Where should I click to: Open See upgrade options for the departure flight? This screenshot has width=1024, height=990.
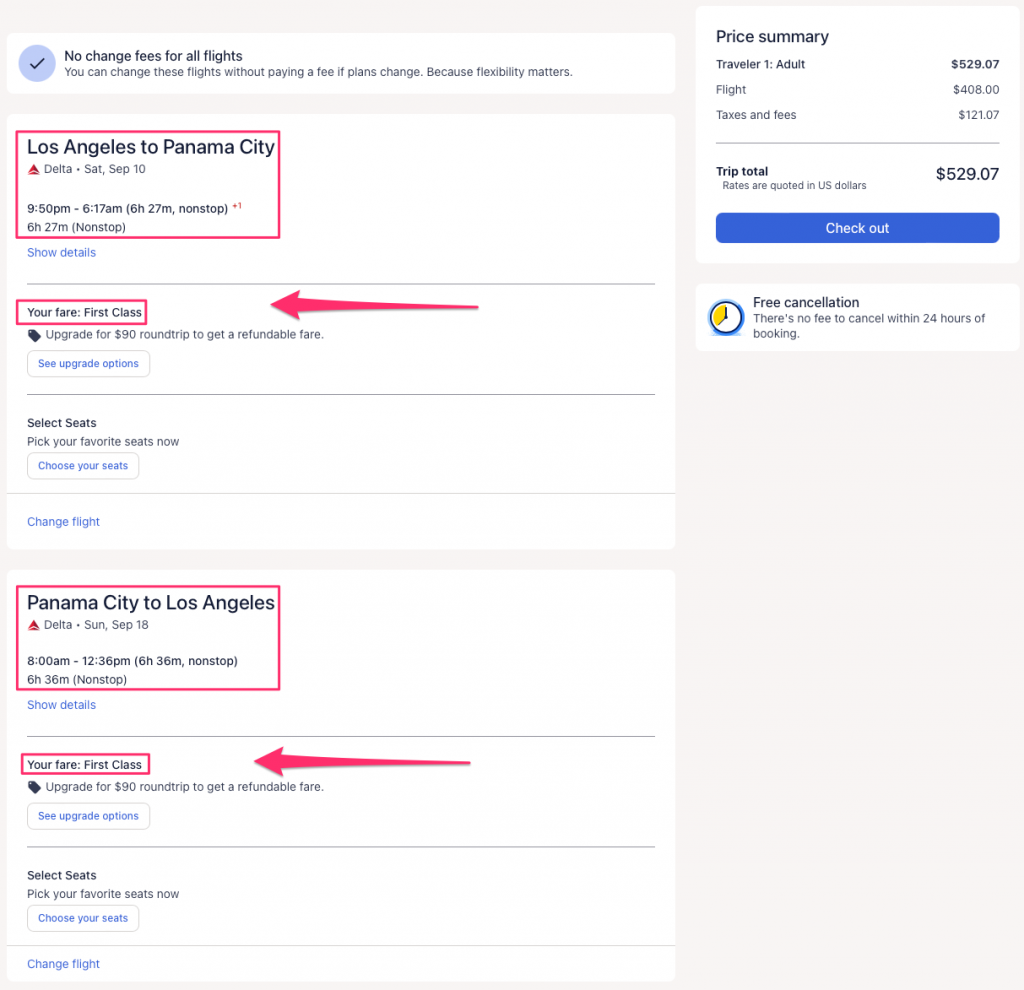(88, 364)
